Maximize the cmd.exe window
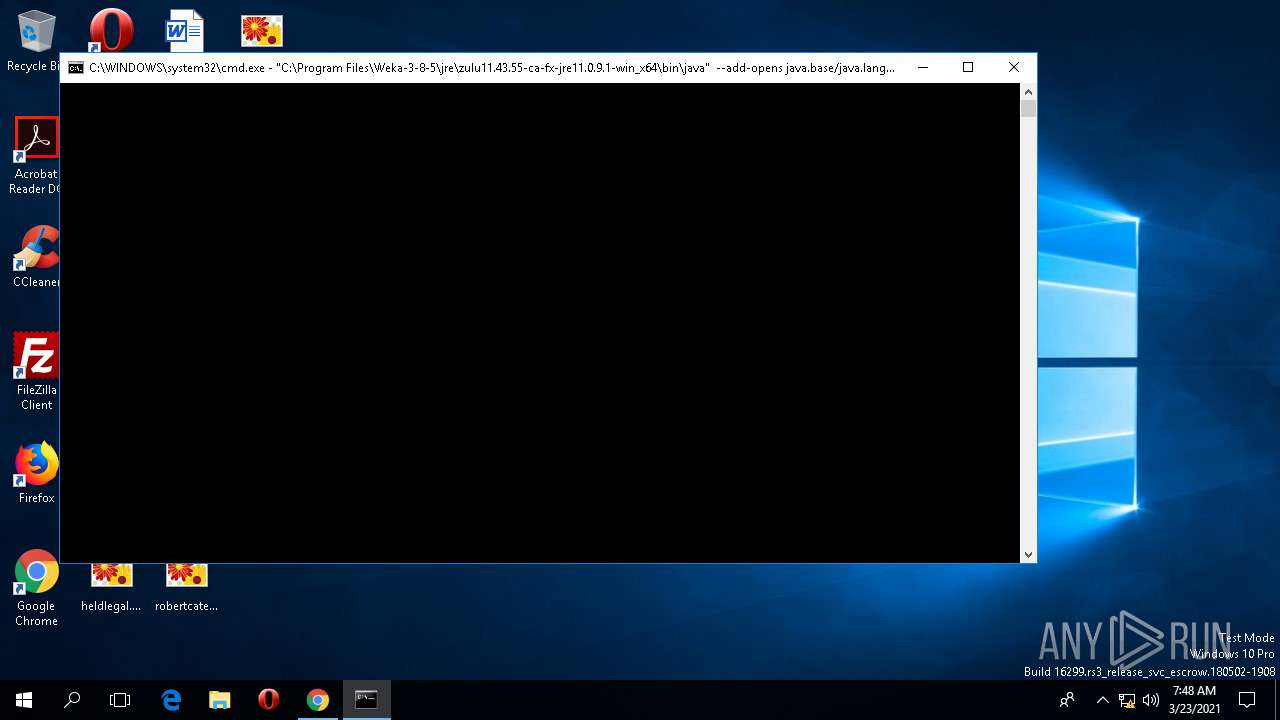This screenshot has height=720, width=1280. 968,68
